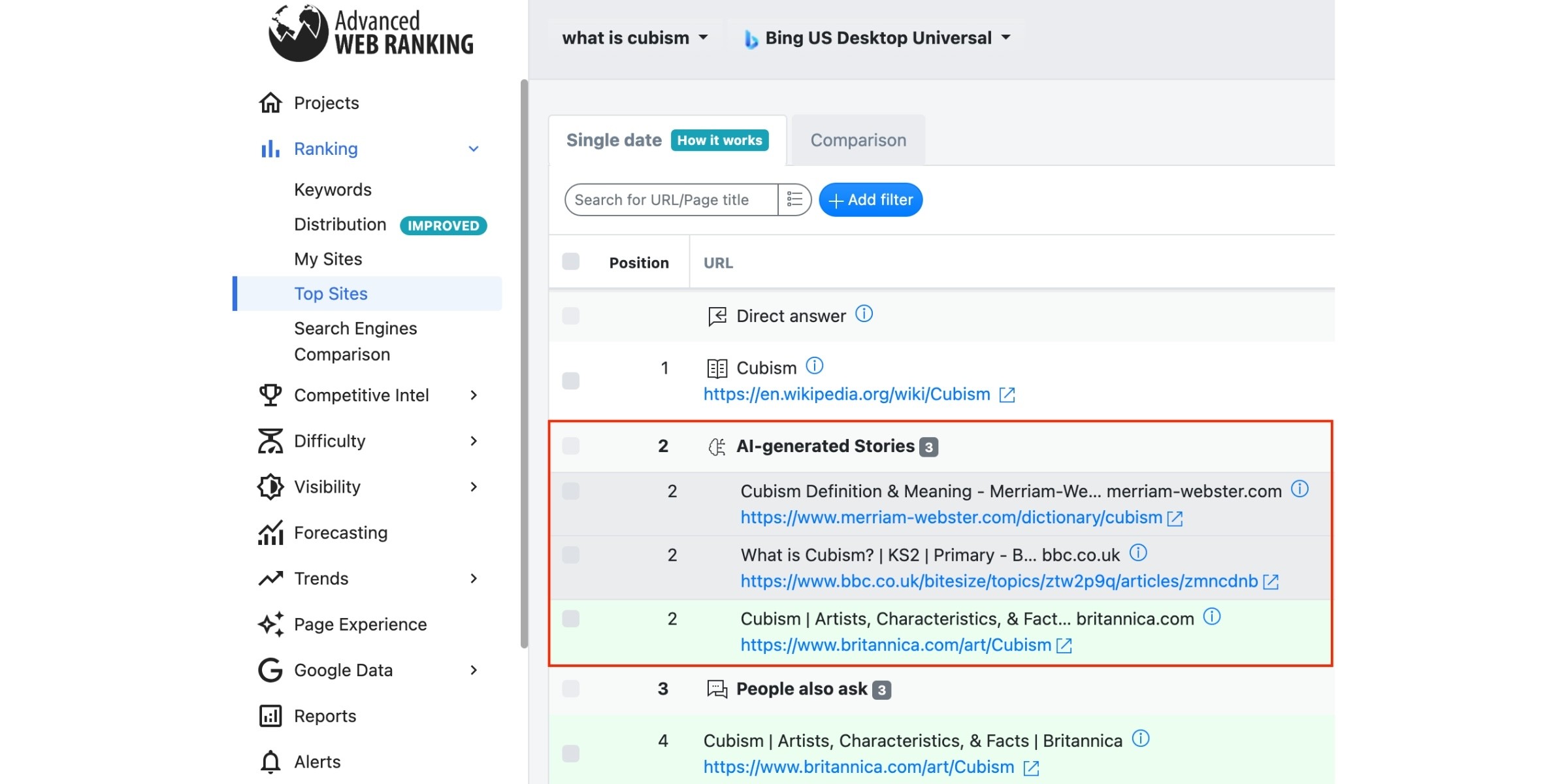
Task: Open external link icon for AI-story Britannica URL
Action: [x=1064, y=645]
